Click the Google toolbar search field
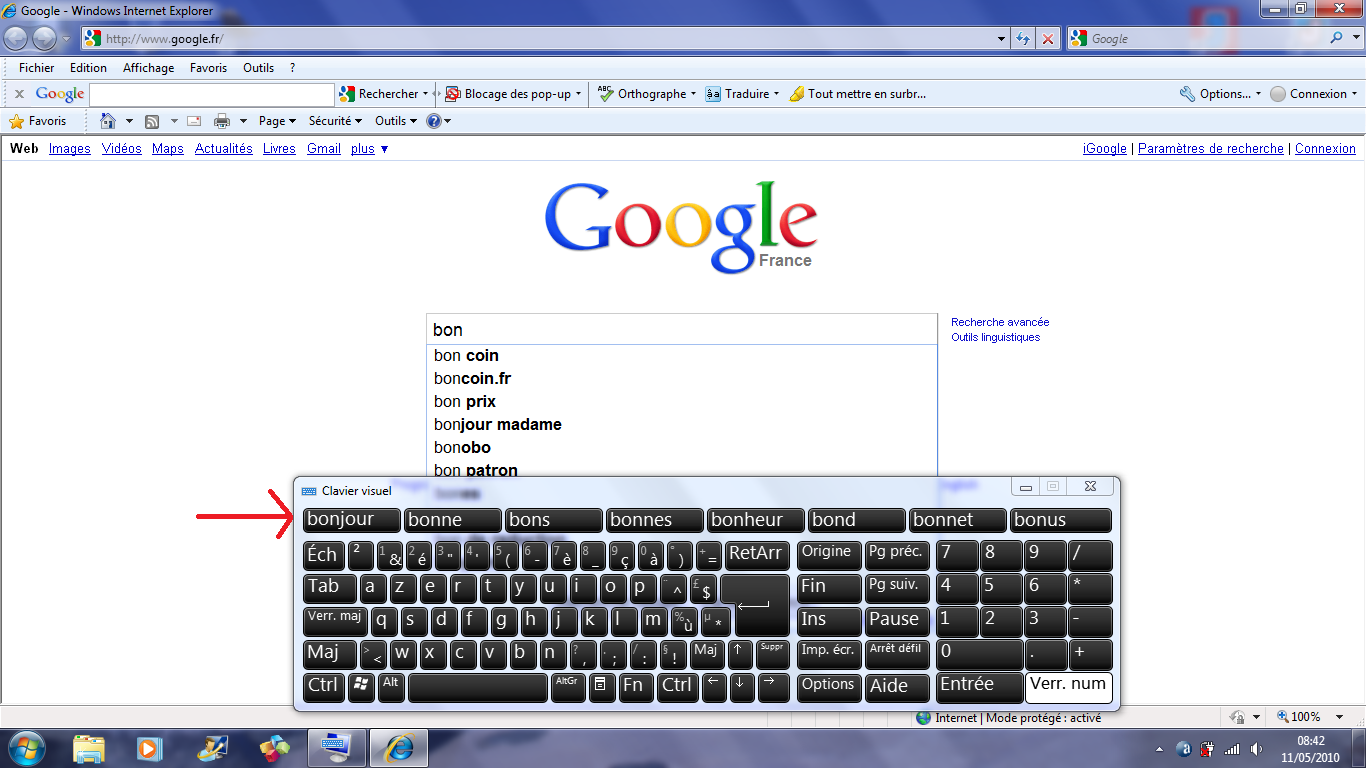This screenshot has height=768, width=1366. tap(211, 94)
